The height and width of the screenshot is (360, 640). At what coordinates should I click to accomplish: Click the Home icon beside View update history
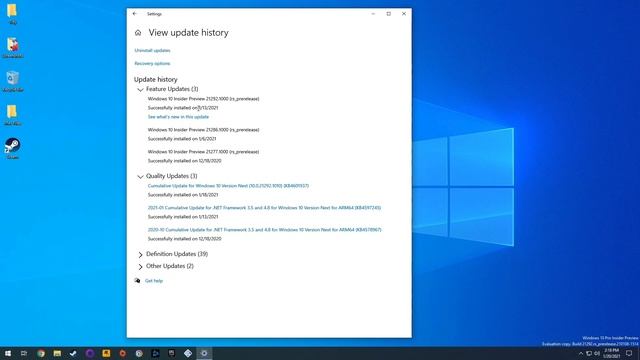click(x=138, y=33)
